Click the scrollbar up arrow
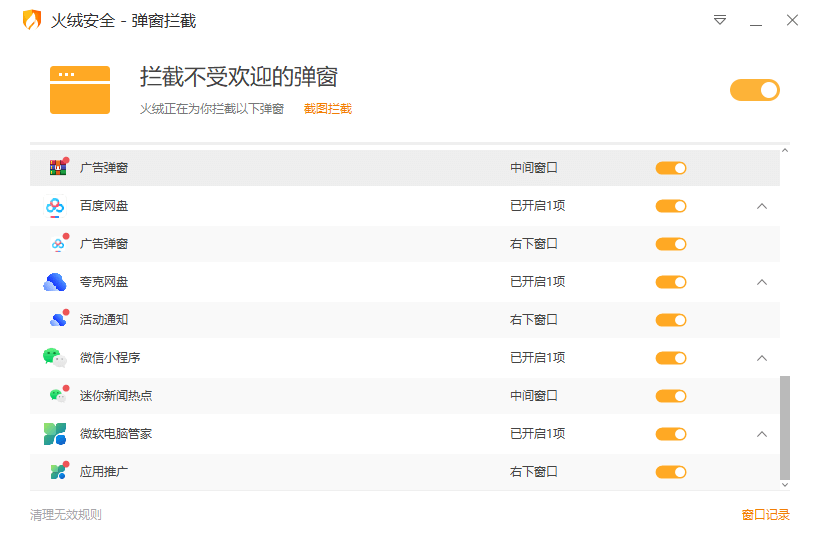Viewport: 820px width, 540px height. click(784, 151)
